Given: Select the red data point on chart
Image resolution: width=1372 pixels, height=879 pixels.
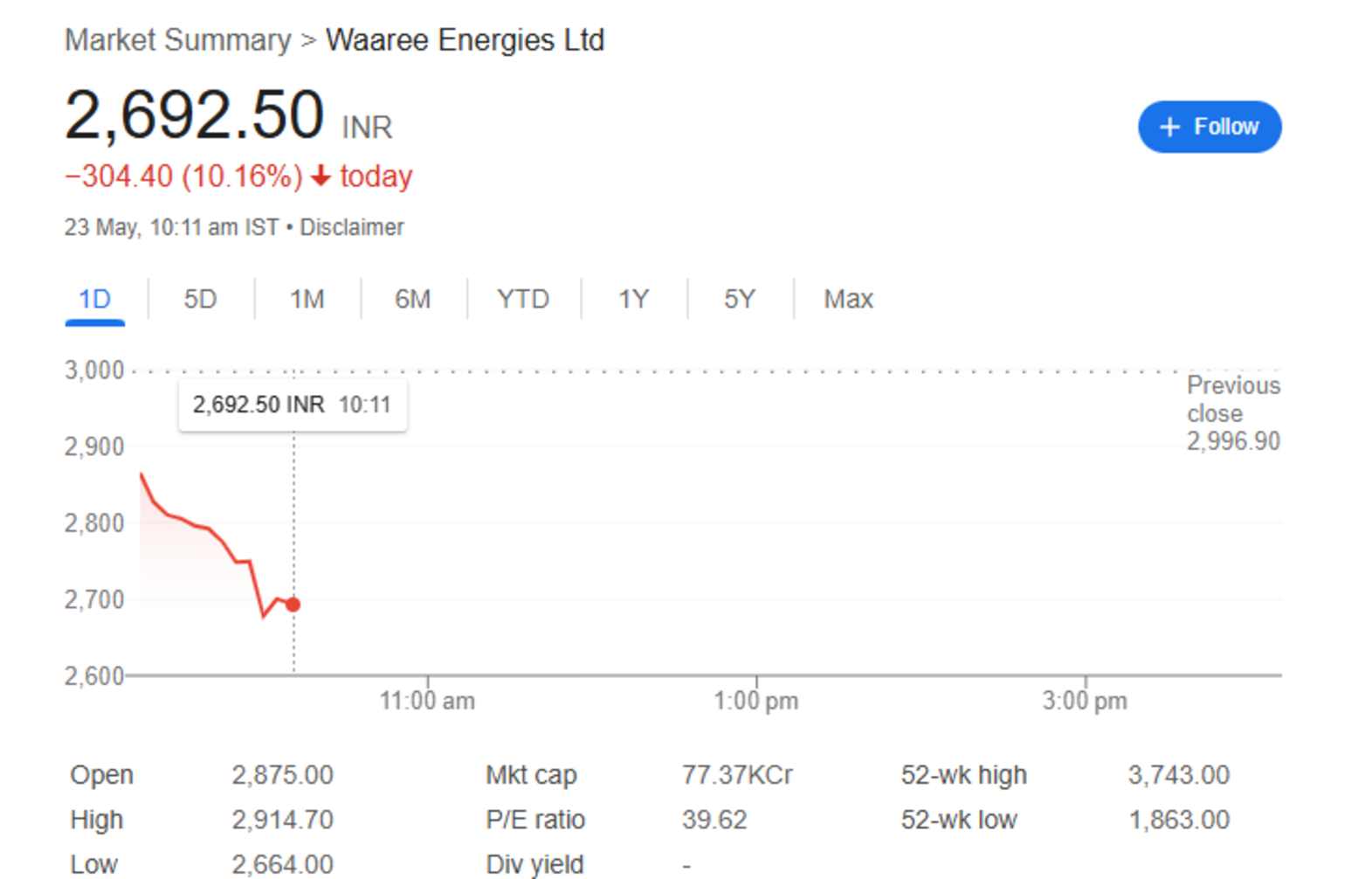Looking at the screenshot, I should coord(293,603).
